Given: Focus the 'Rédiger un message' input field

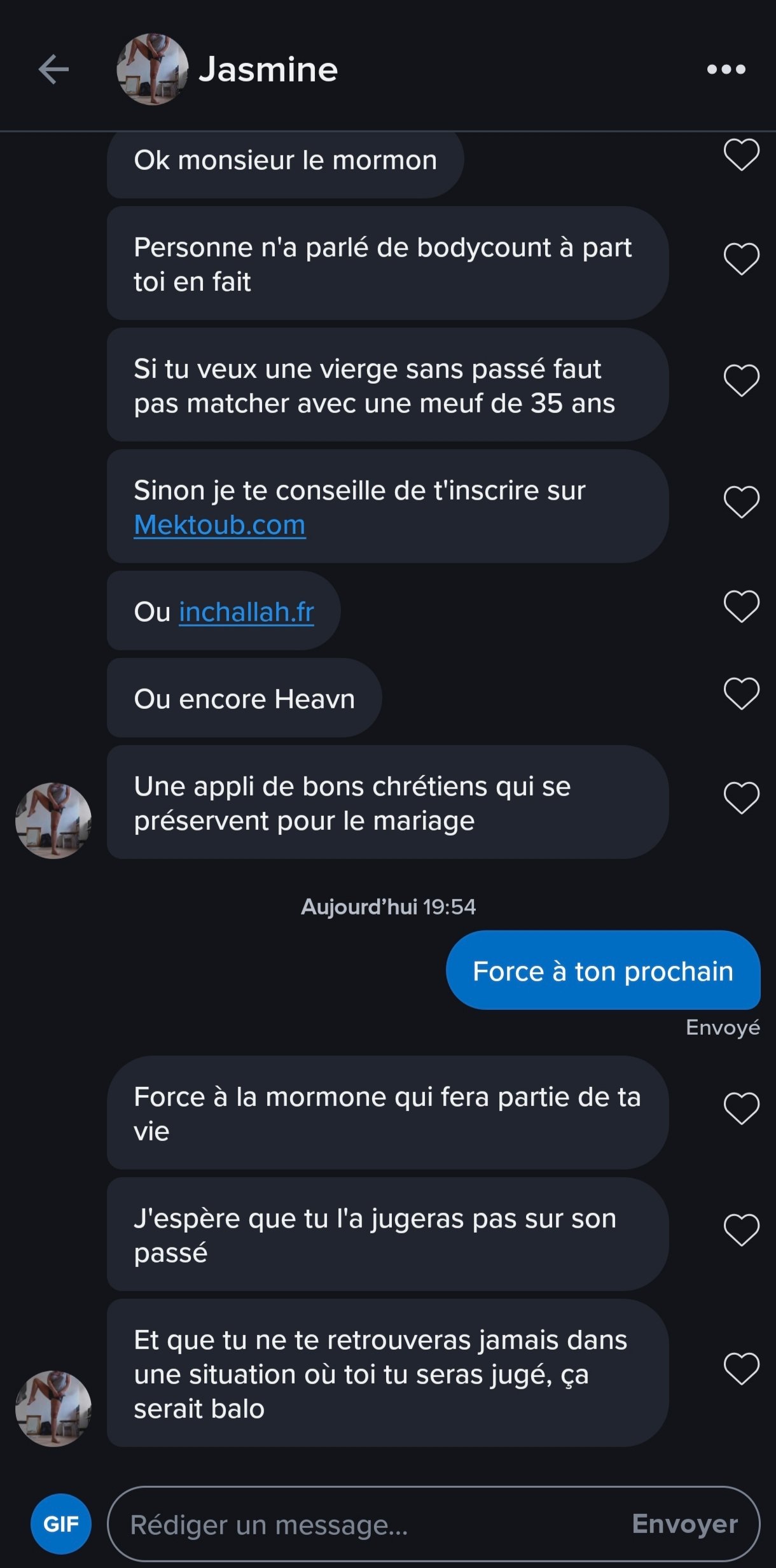Looking at the screenshot, I should tap(369, 1525).
